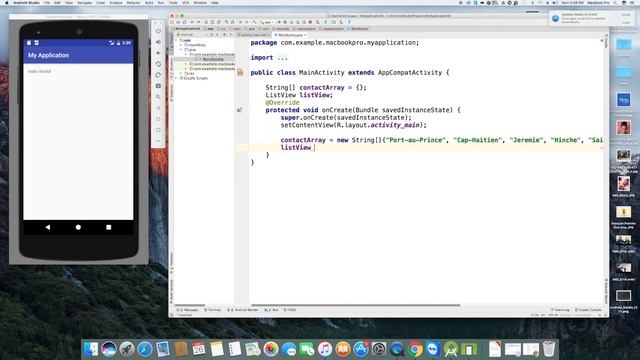Click the MyApplication6 breadcrumb
640x360 pixels.
coord(188,29)
